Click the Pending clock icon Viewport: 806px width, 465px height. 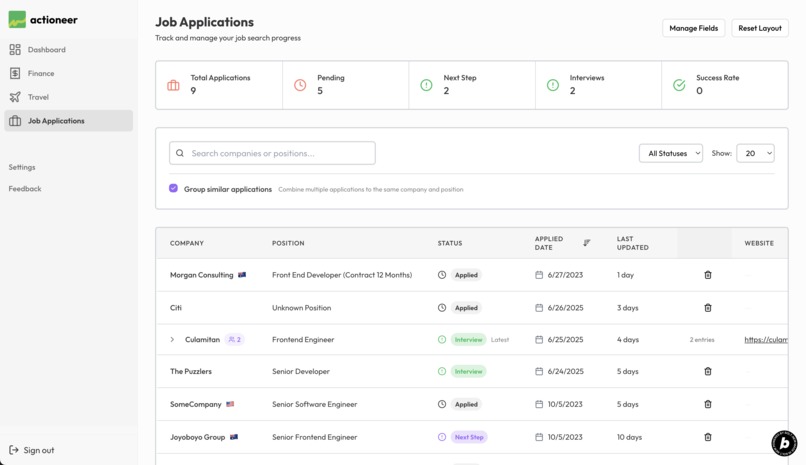pyautogui.click(x=300, y=85)
